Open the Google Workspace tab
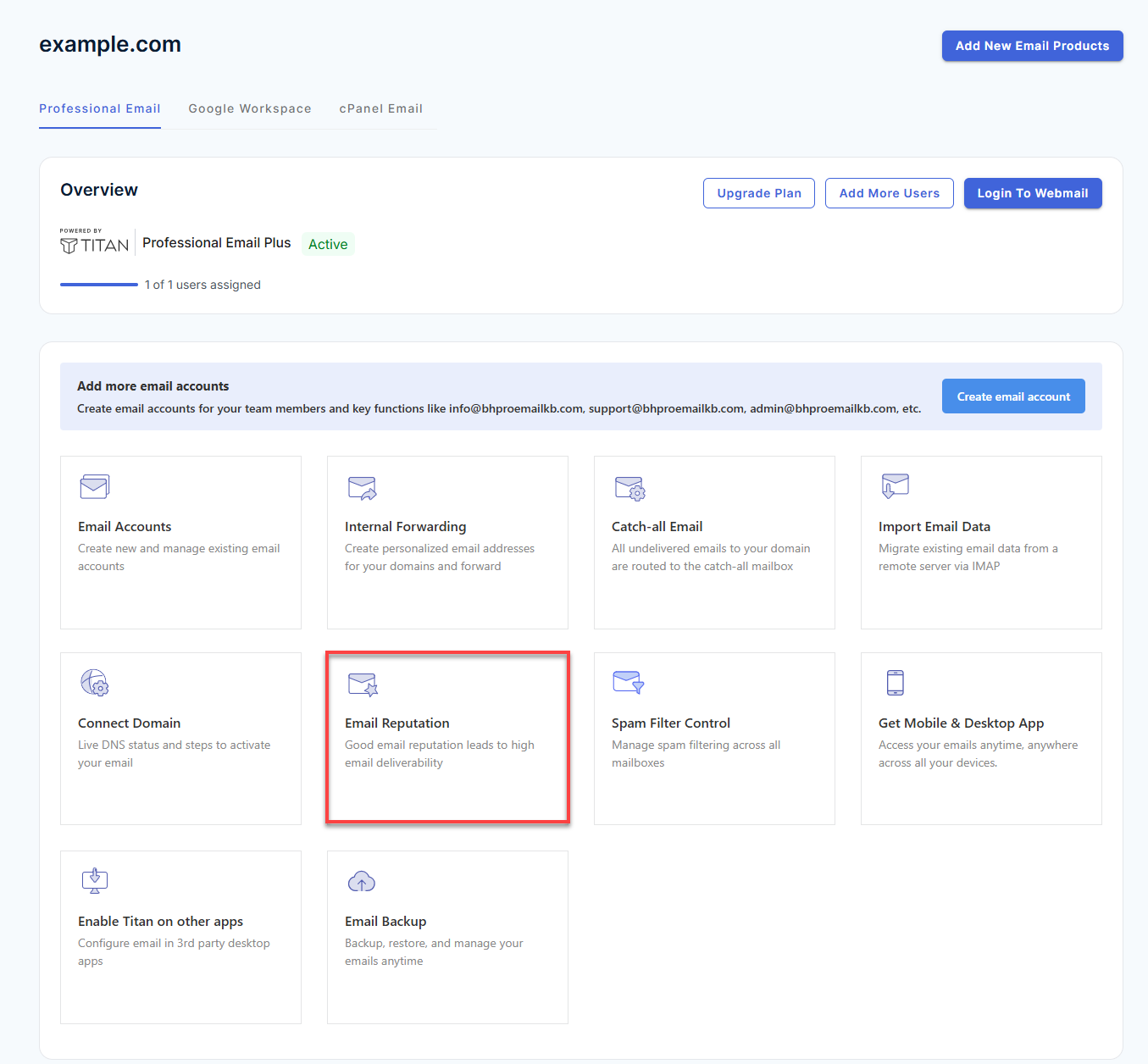The image size is (1148, 1064). click(x=250, y=108)
